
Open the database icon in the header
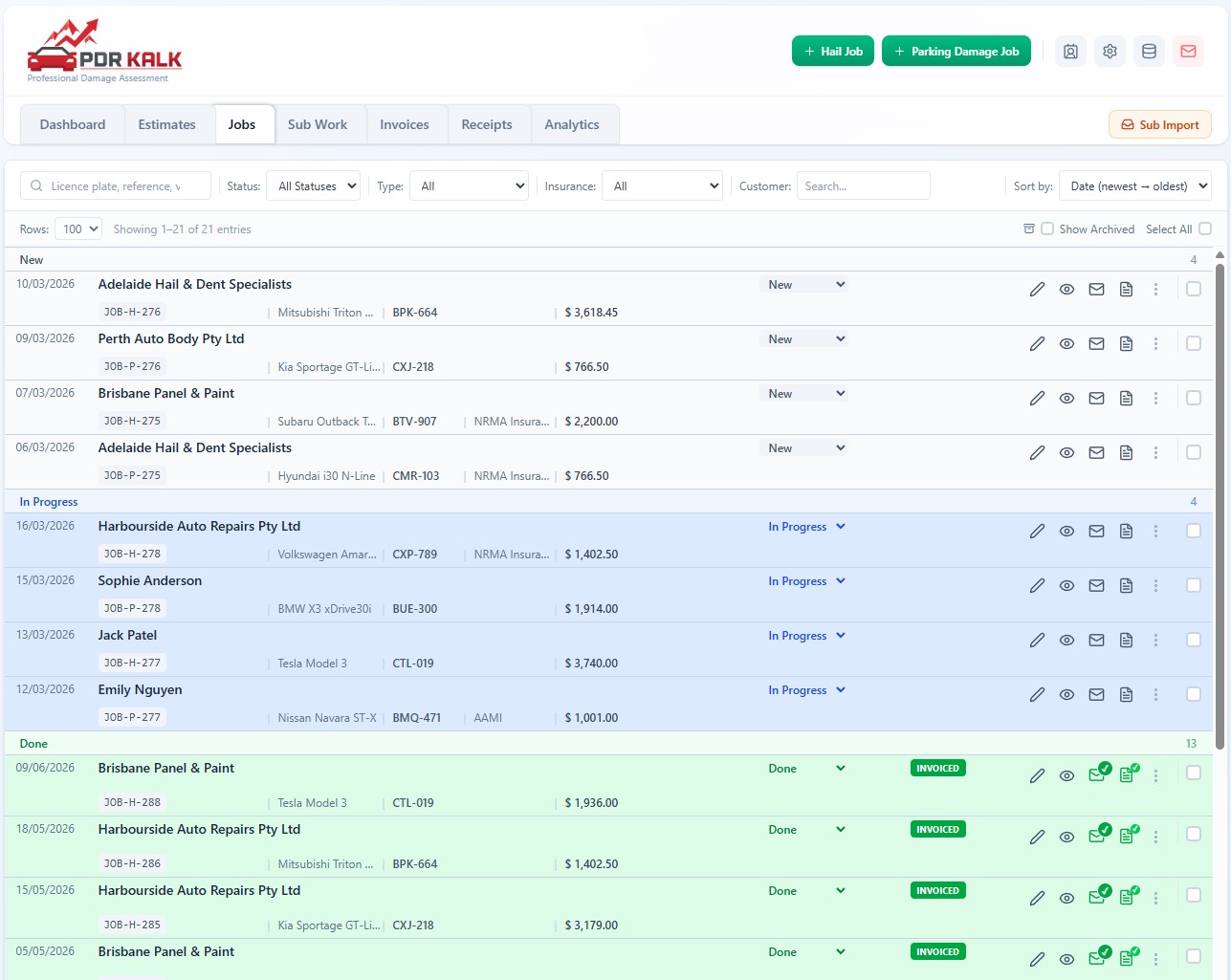pos(1149,52)
